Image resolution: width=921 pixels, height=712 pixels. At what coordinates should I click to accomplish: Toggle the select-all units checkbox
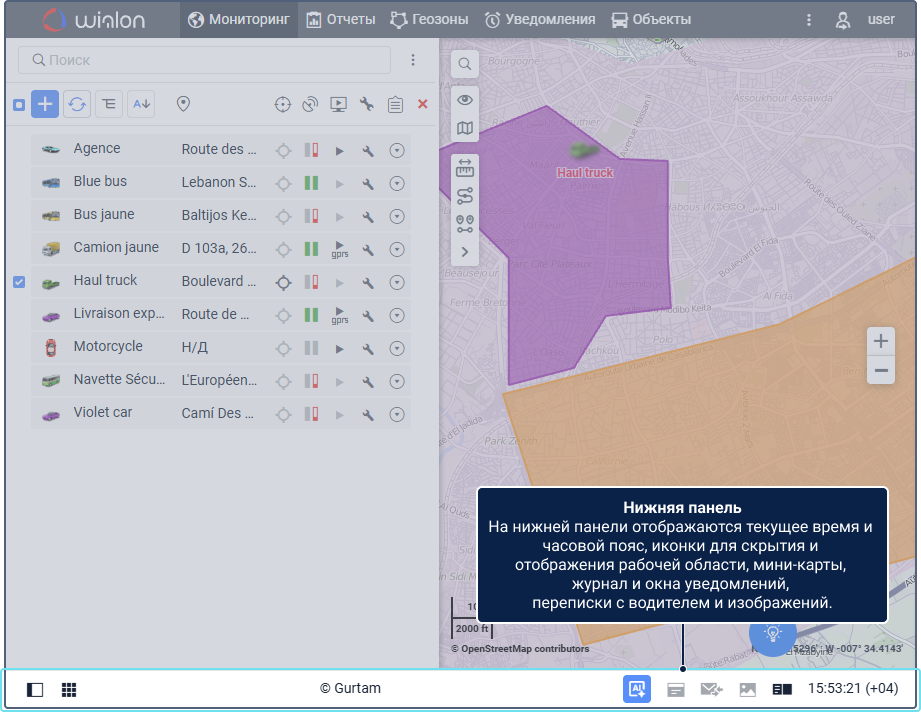[x=19, y=105]
